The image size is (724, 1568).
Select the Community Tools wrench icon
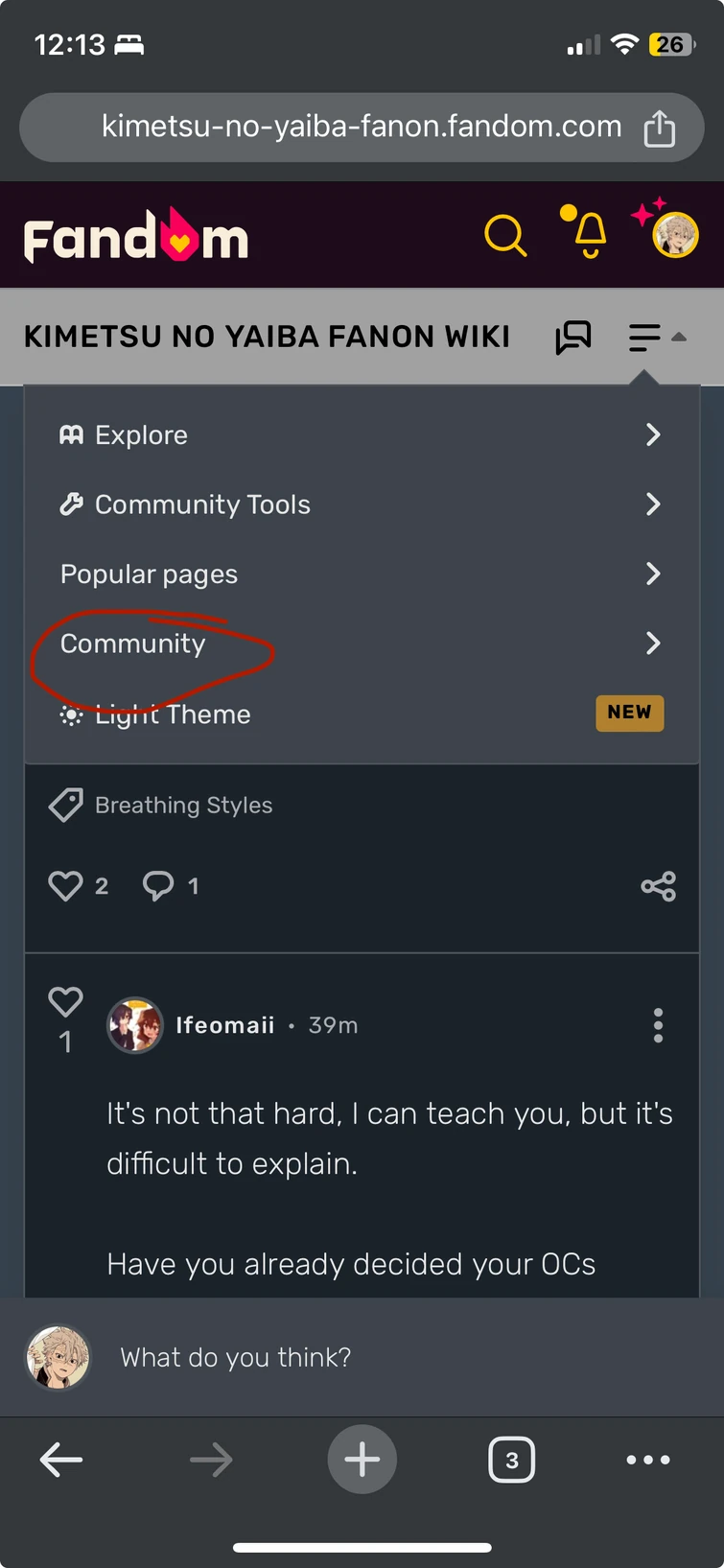click(x=71, y=503)
